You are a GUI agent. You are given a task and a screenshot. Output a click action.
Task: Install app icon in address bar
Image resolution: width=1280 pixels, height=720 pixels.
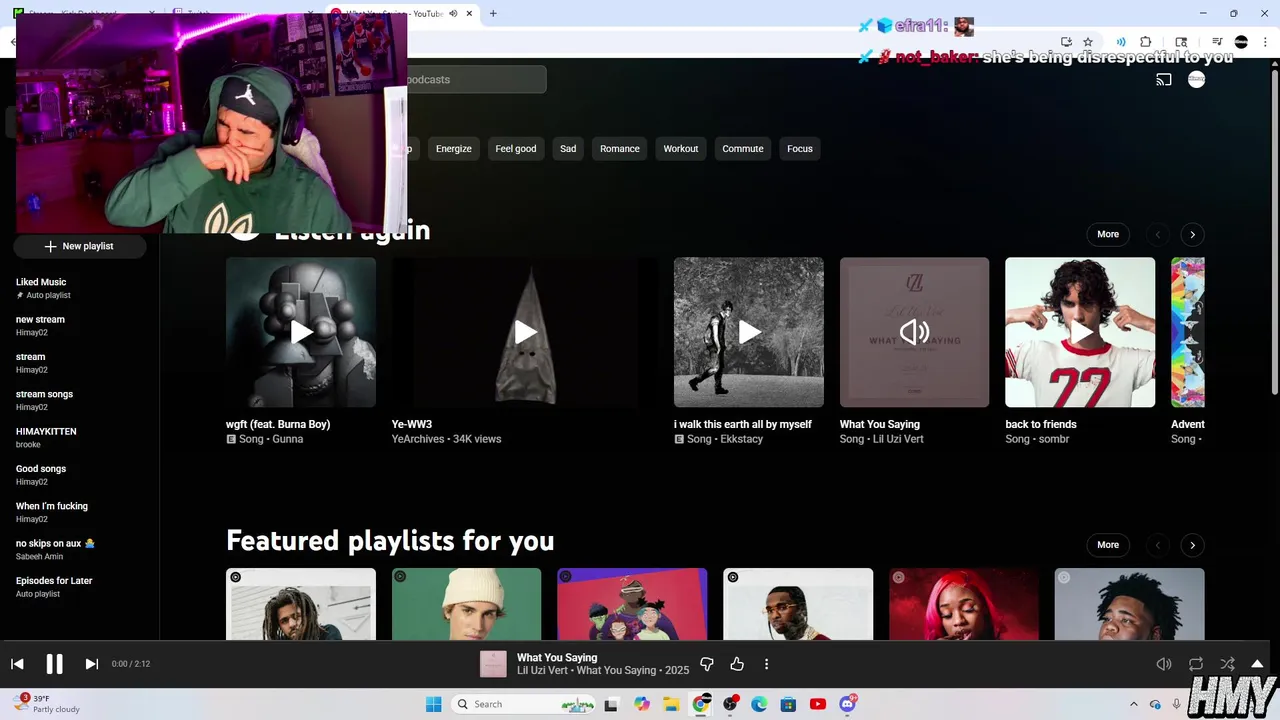click(x=1066, y=42)
